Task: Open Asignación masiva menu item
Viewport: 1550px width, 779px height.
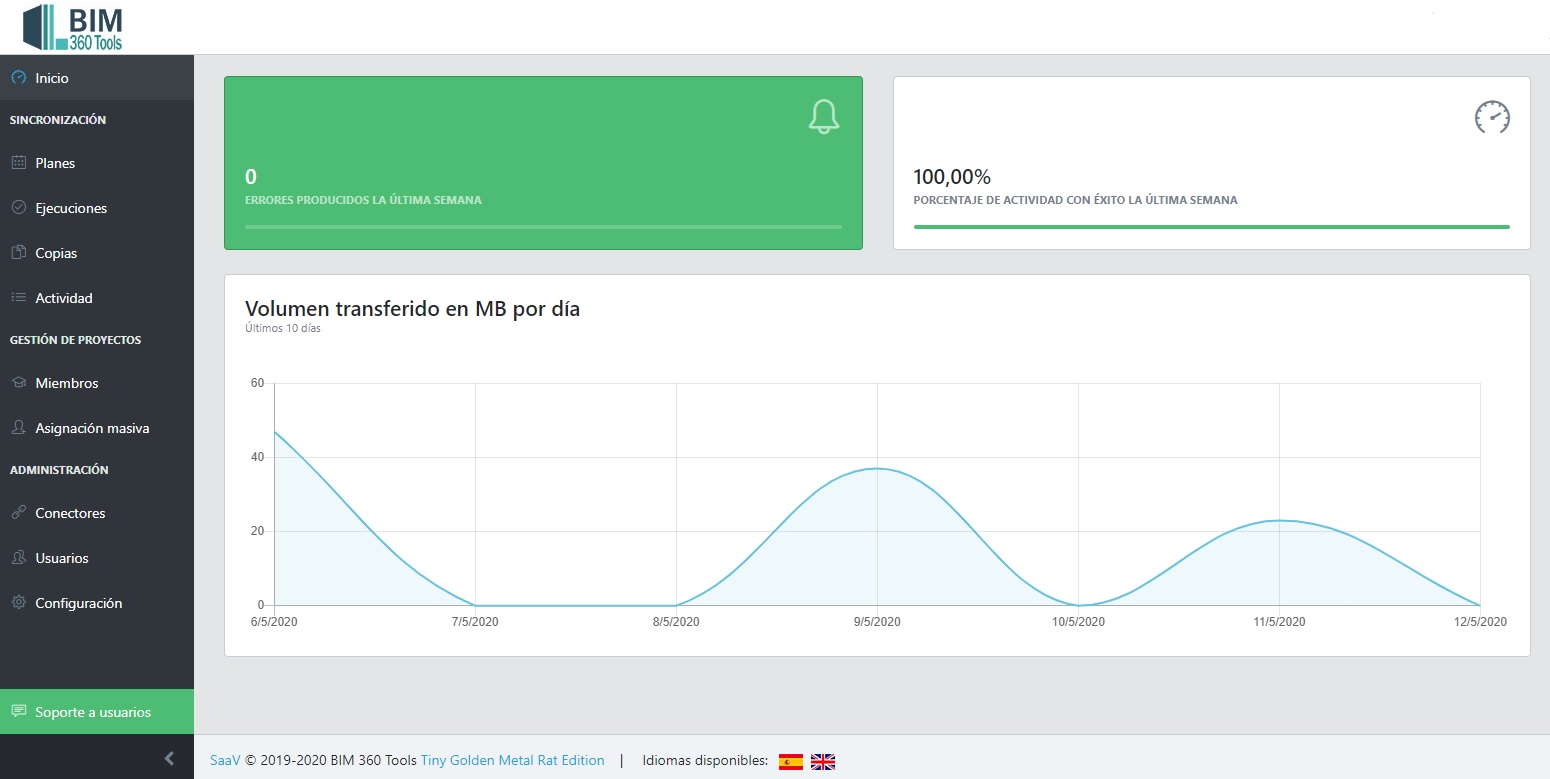Action: tap(92, 428)
